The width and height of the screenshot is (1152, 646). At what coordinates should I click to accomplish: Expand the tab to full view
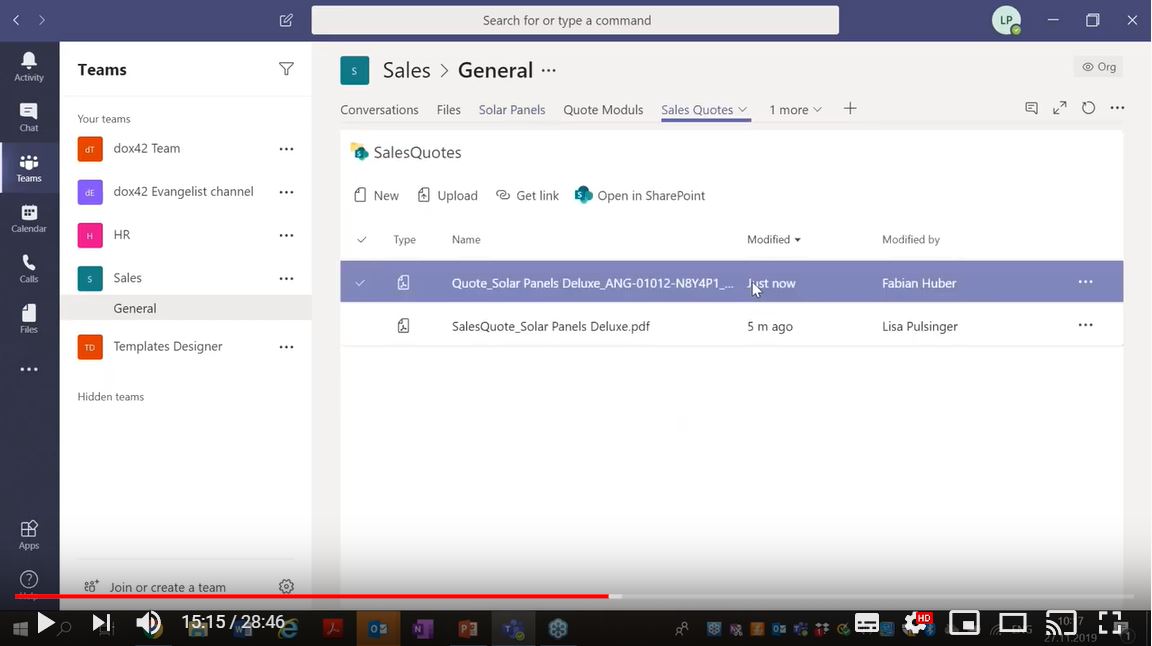(1059, 108)
